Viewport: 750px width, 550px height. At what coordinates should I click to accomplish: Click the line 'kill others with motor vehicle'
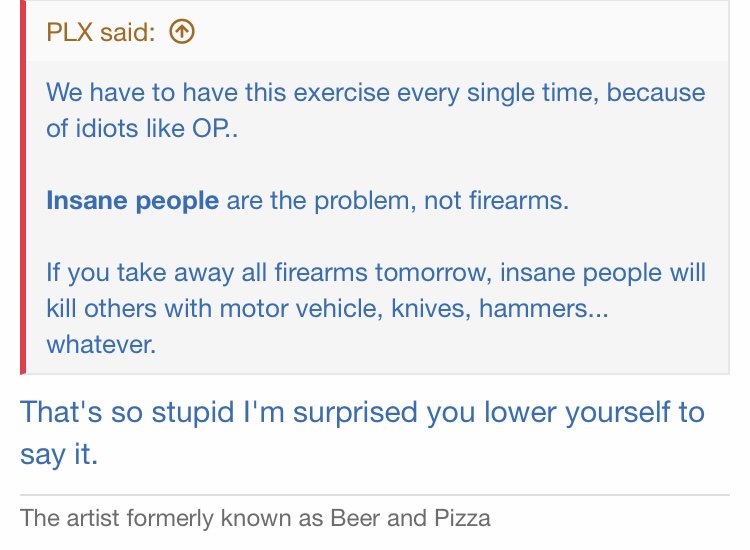pos(327,308)
